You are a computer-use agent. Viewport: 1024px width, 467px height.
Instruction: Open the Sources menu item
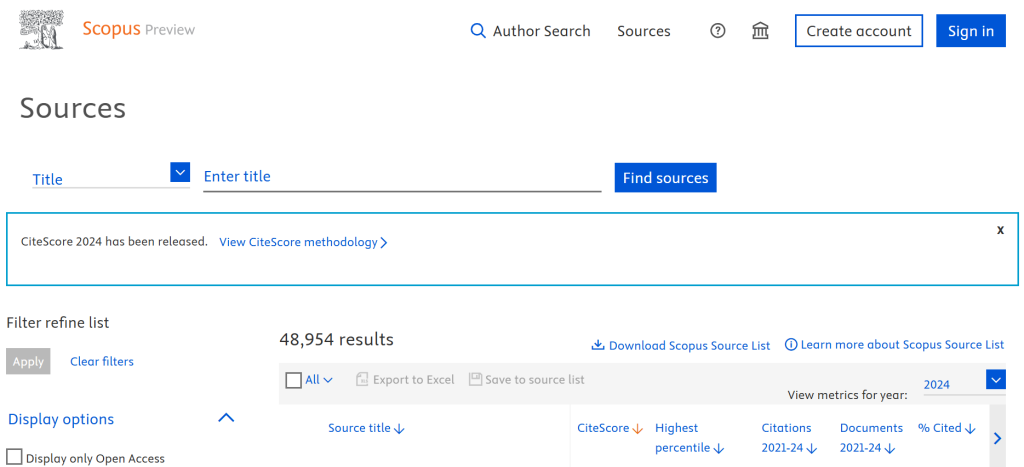coord(643,31)
